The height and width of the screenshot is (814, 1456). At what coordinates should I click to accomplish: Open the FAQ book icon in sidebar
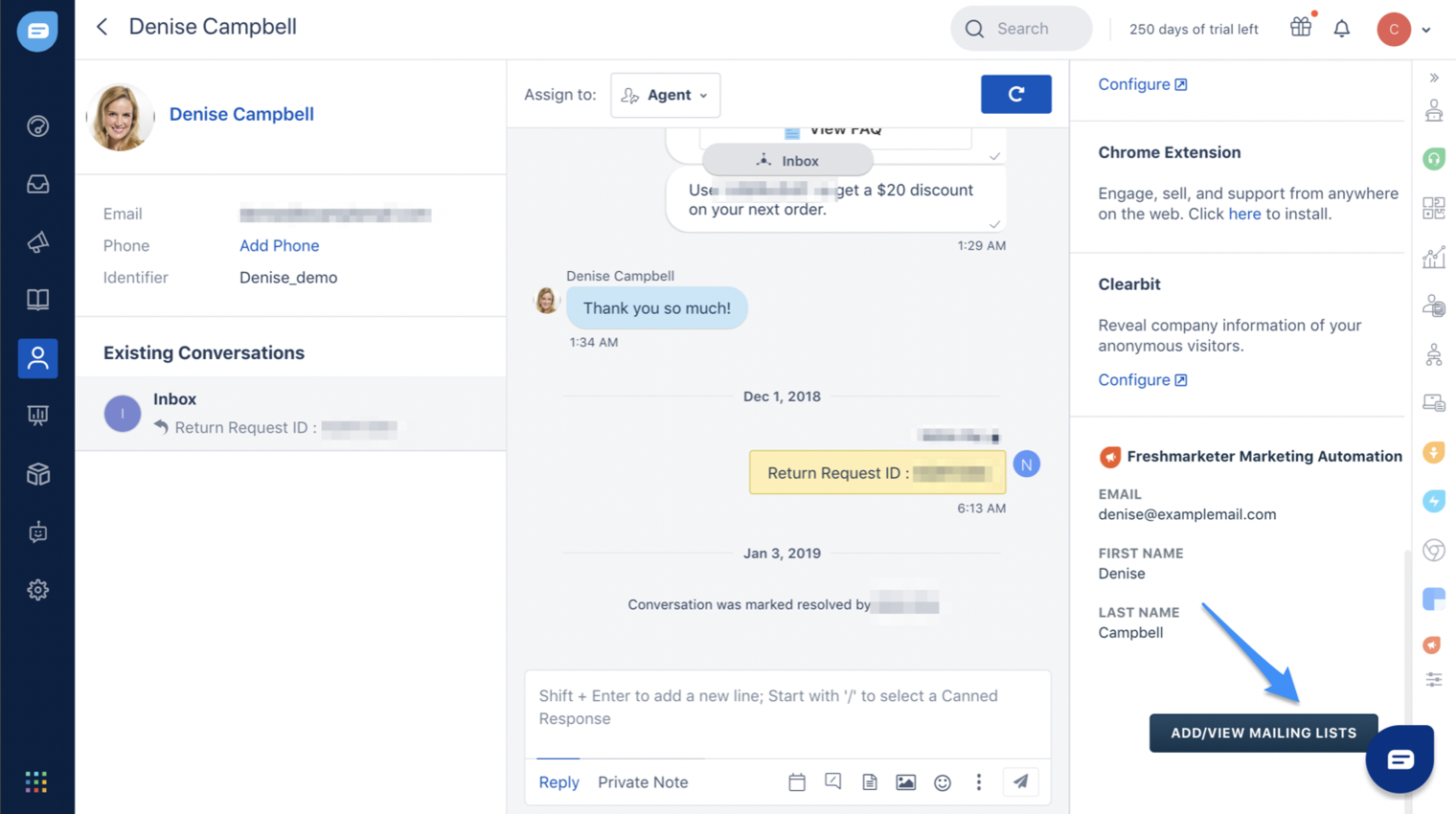pyautogui.click(x=37, y=300)
